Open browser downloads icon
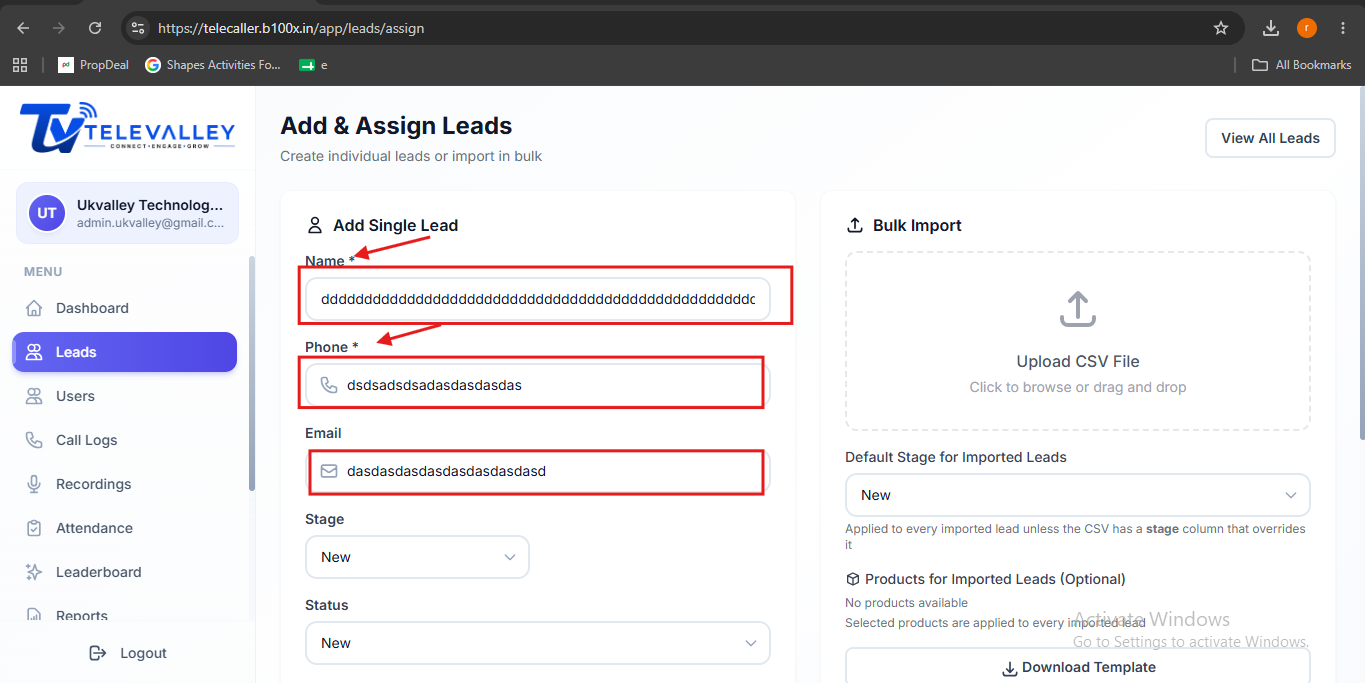This screenshot has width=1365, height=683. click(1271, 28)
